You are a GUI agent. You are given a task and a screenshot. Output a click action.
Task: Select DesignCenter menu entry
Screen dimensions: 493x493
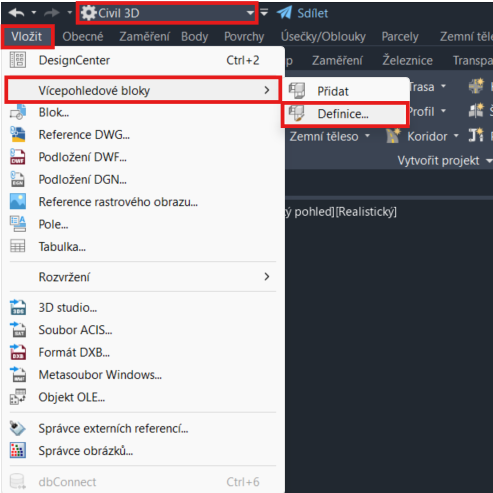click(143, 60)
